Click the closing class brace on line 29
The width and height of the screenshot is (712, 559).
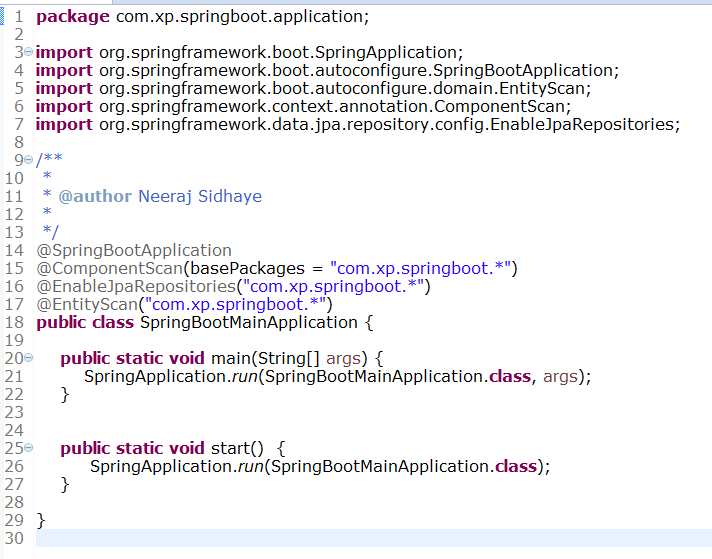41,520
